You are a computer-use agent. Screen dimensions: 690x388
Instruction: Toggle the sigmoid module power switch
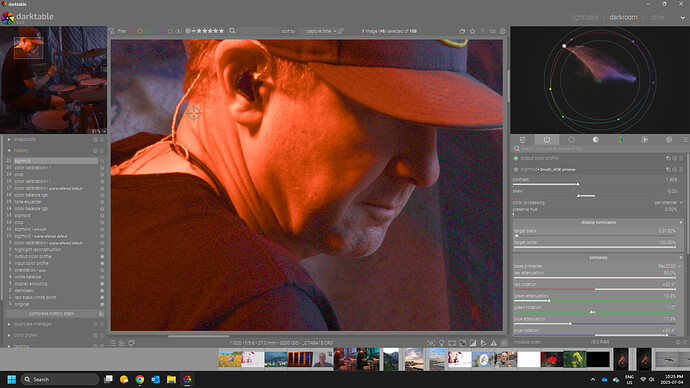click(x=516, y=169)
